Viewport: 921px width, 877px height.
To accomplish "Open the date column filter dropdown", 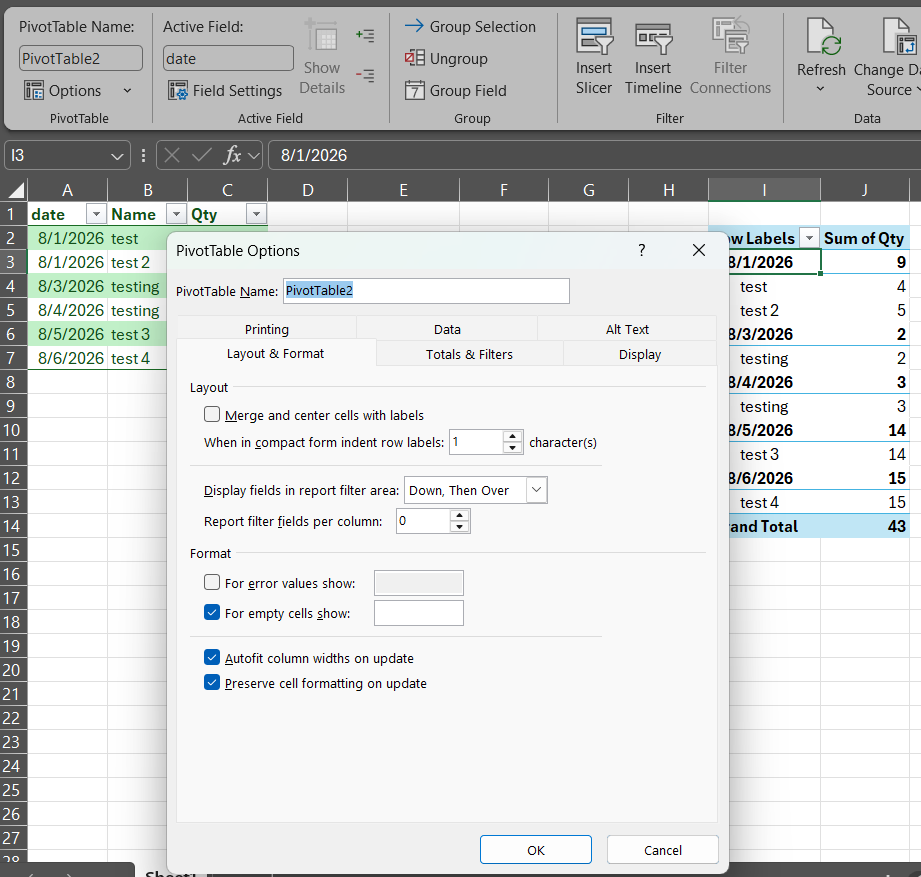I will tap(96, 214).
